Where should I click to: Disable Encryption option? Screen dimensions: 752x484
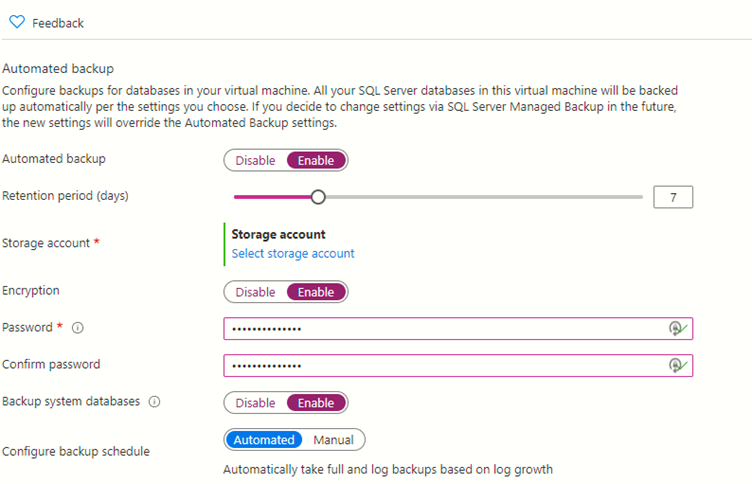[x=255, y=292]
